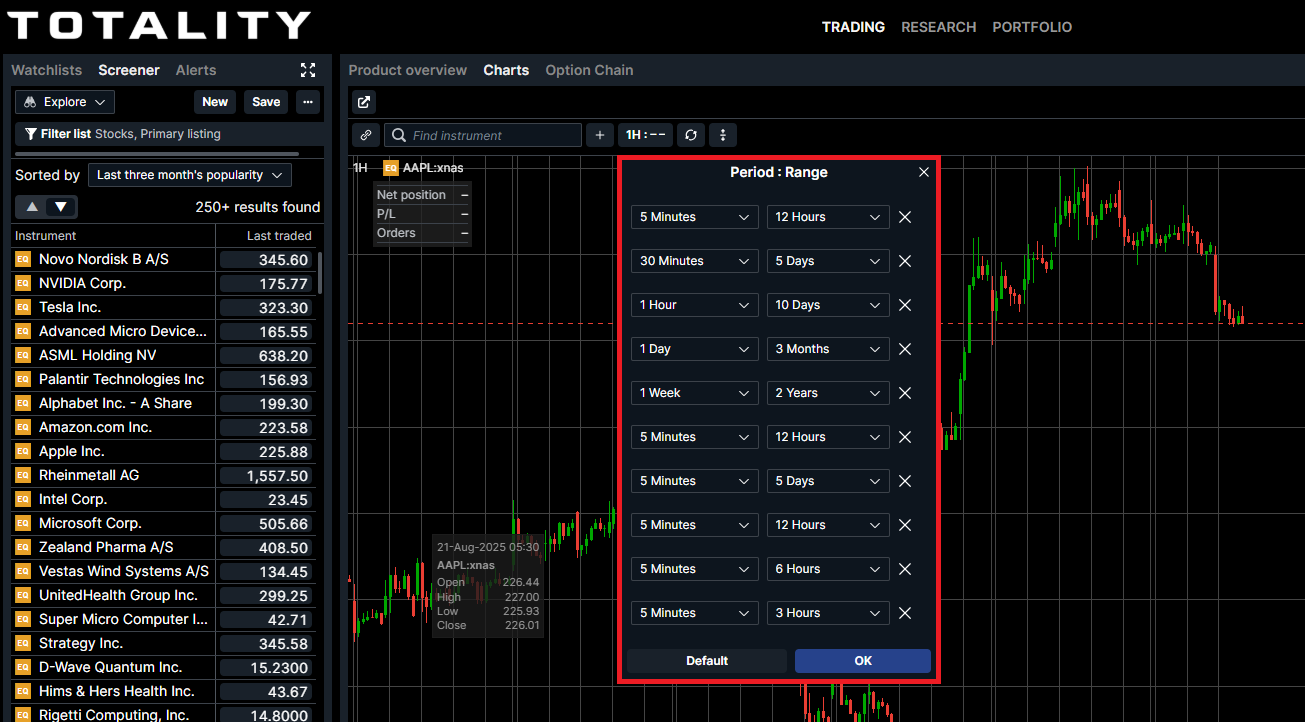Open the Explore dropdown
1305x722 pixels.
point(65,102)
